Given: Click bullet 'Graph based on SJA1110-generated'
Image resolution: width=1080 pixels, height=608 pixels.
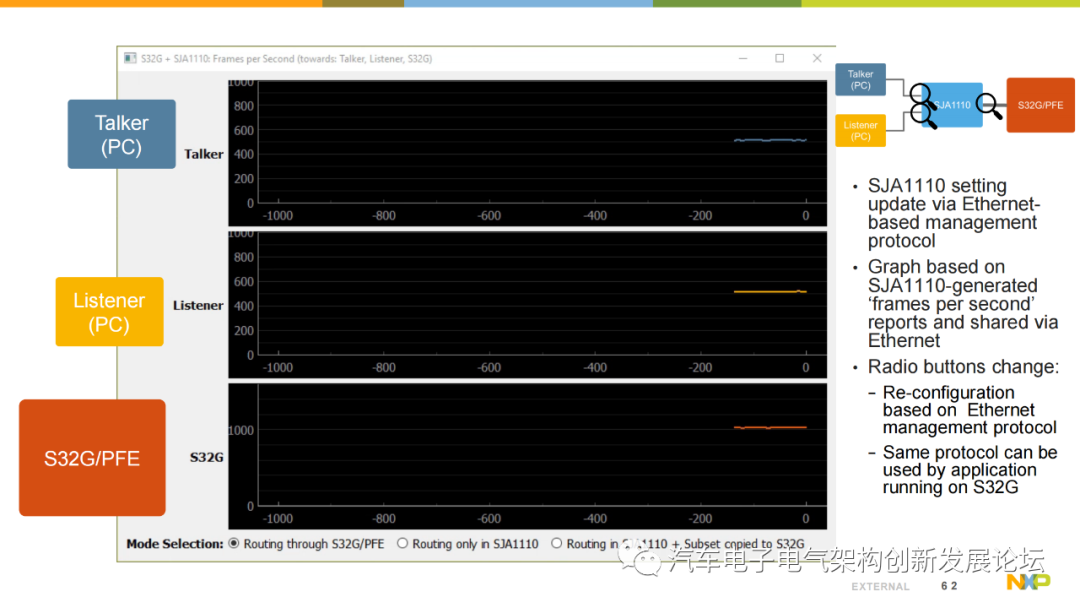Looking at the screenshot, I should (x=963, y=304).
